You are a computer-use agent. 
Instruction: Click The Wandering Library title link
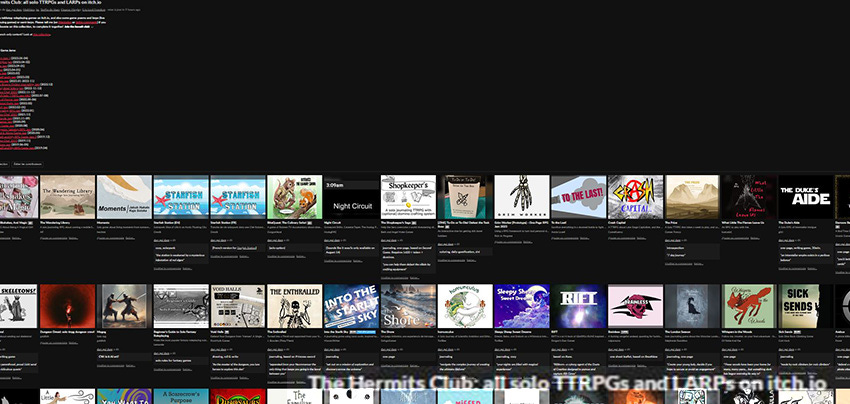click(55, 223)
